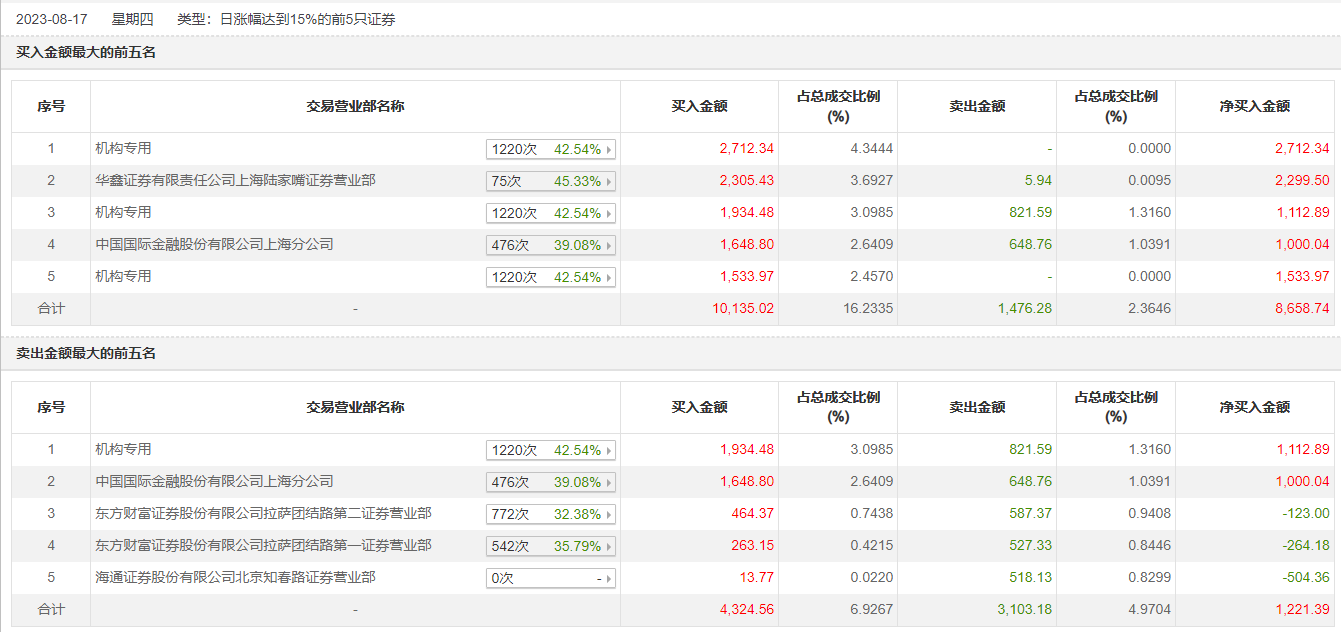Viewport: 1341px width, 632px height.
Task: Click 机构专用 in row 1 of buy table
Action: tap(123, 149)
